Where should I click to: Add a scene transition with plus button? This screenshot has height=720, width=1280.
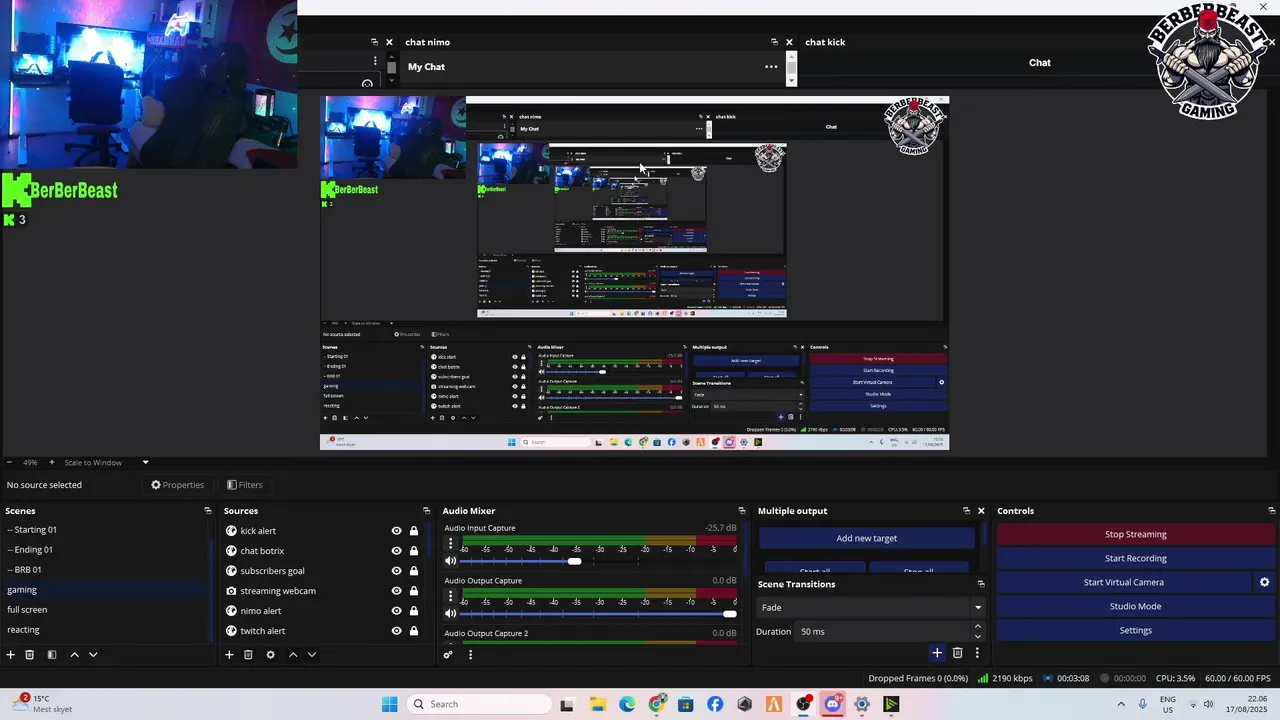tap(937, 653)
